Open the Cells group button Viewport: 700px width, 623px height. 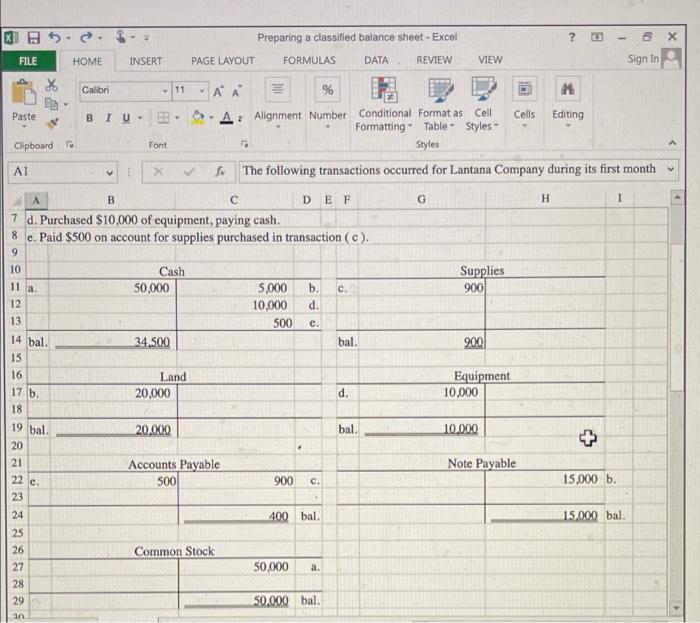[524, 103]
